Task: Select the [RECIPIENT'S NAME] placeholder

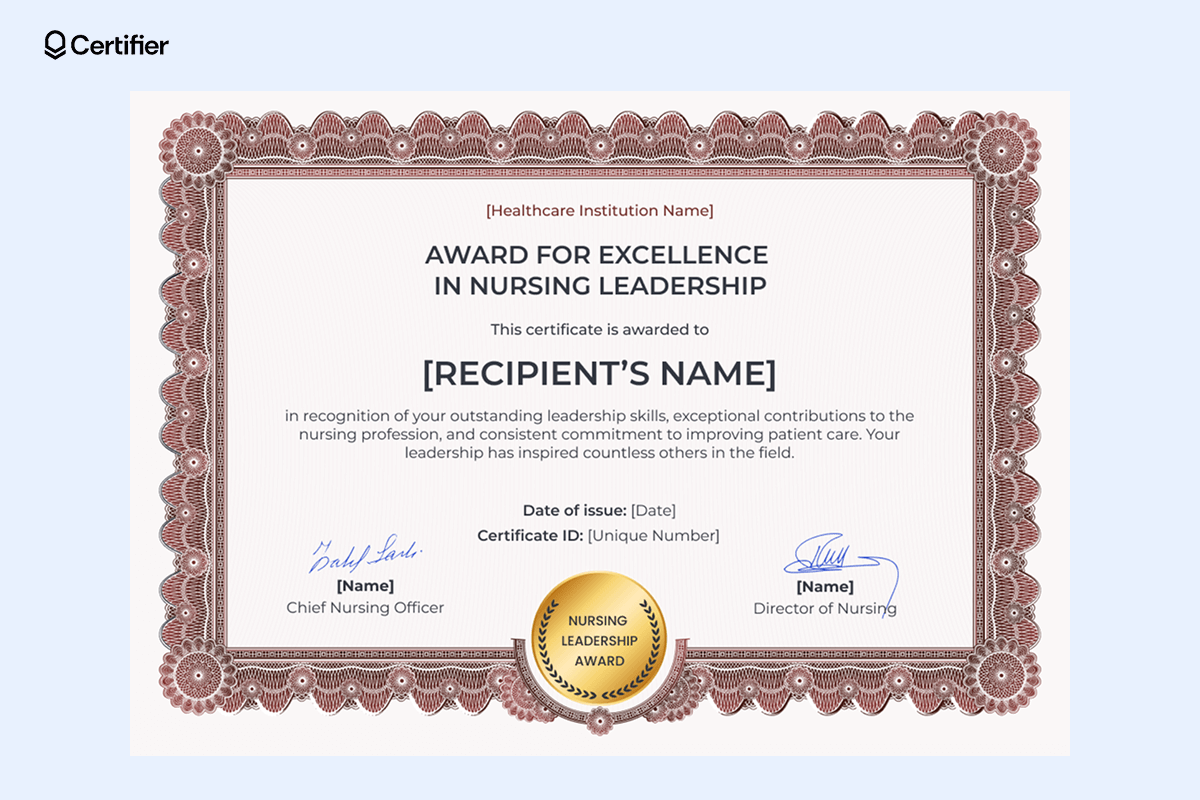Action: pos(600,374)
